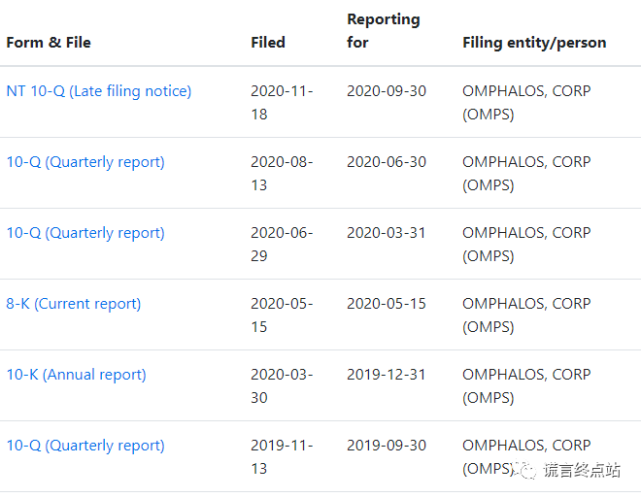Click the 谎言终点站 watermark text

pos(582,470)
